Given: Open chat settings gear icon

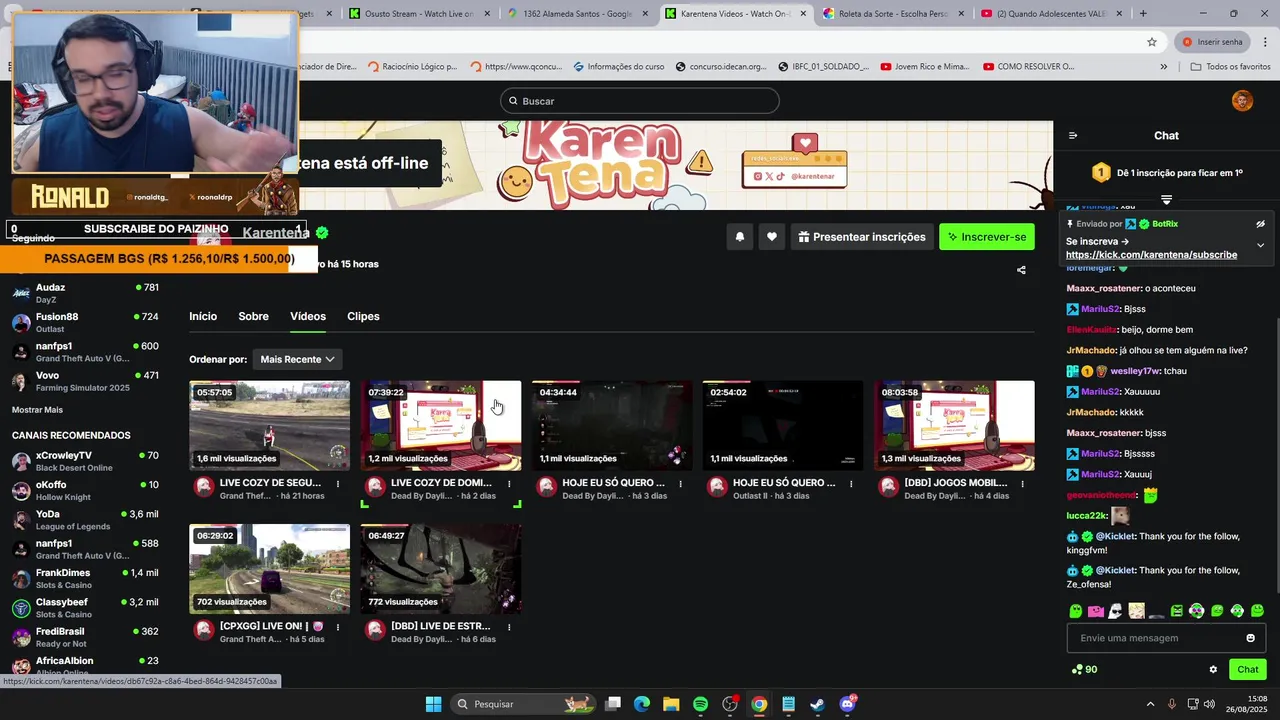Looking at the screenshot, I should pyautogui.click(x=1213, y=670).
